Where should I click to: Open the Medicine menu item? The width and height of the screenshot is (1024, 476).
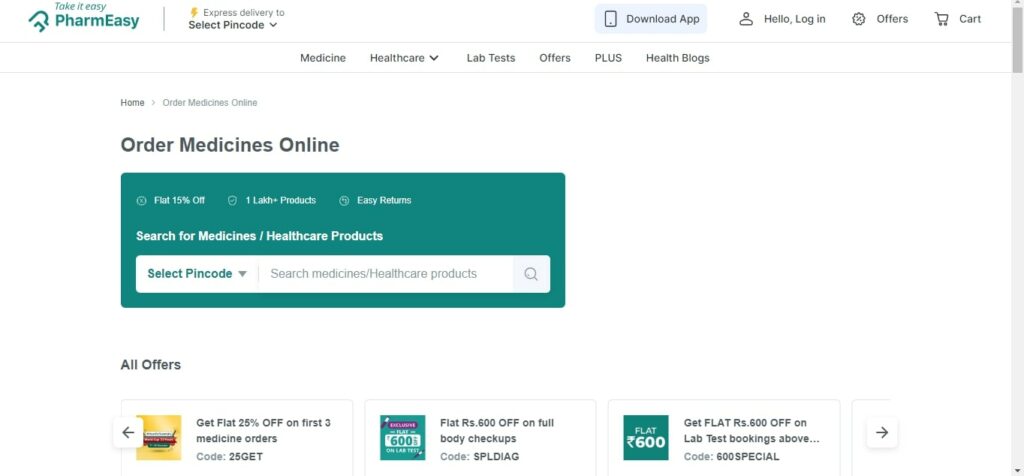[323, 58]
